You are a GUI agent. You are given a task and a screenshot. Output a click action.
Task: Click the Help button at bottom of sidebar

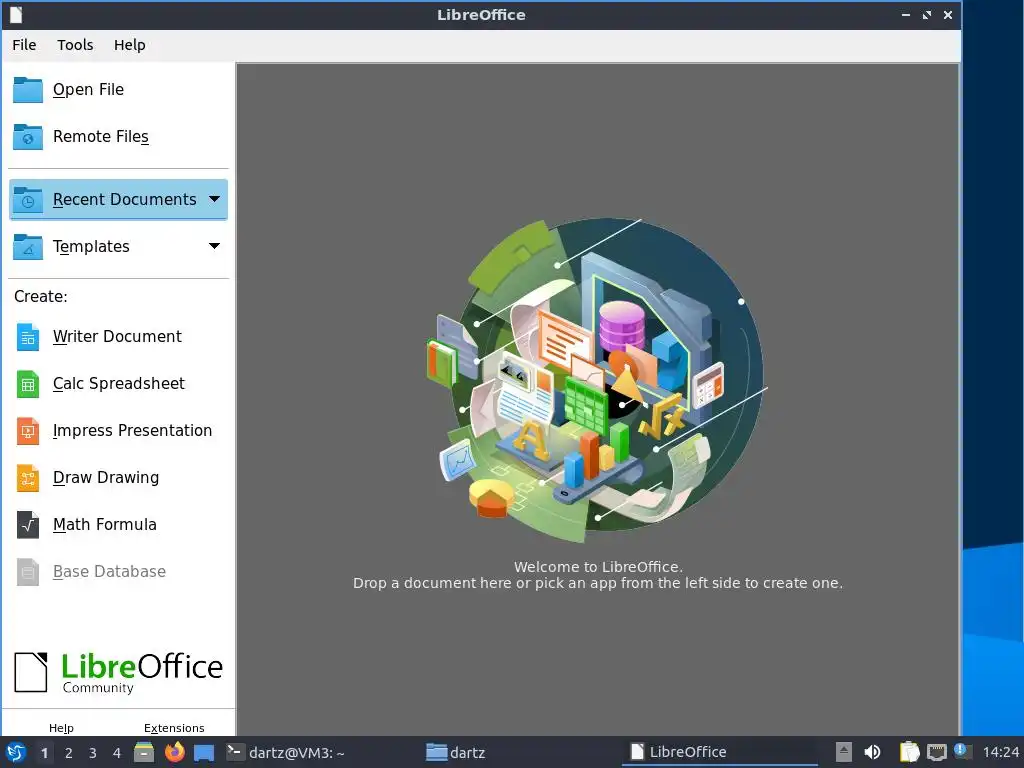pos(61,728)
